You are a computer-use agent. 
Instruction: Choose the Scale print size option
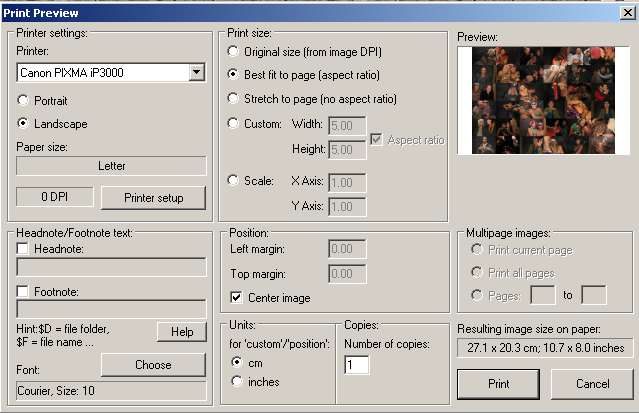pyautogui.click(x=234, y=181)
